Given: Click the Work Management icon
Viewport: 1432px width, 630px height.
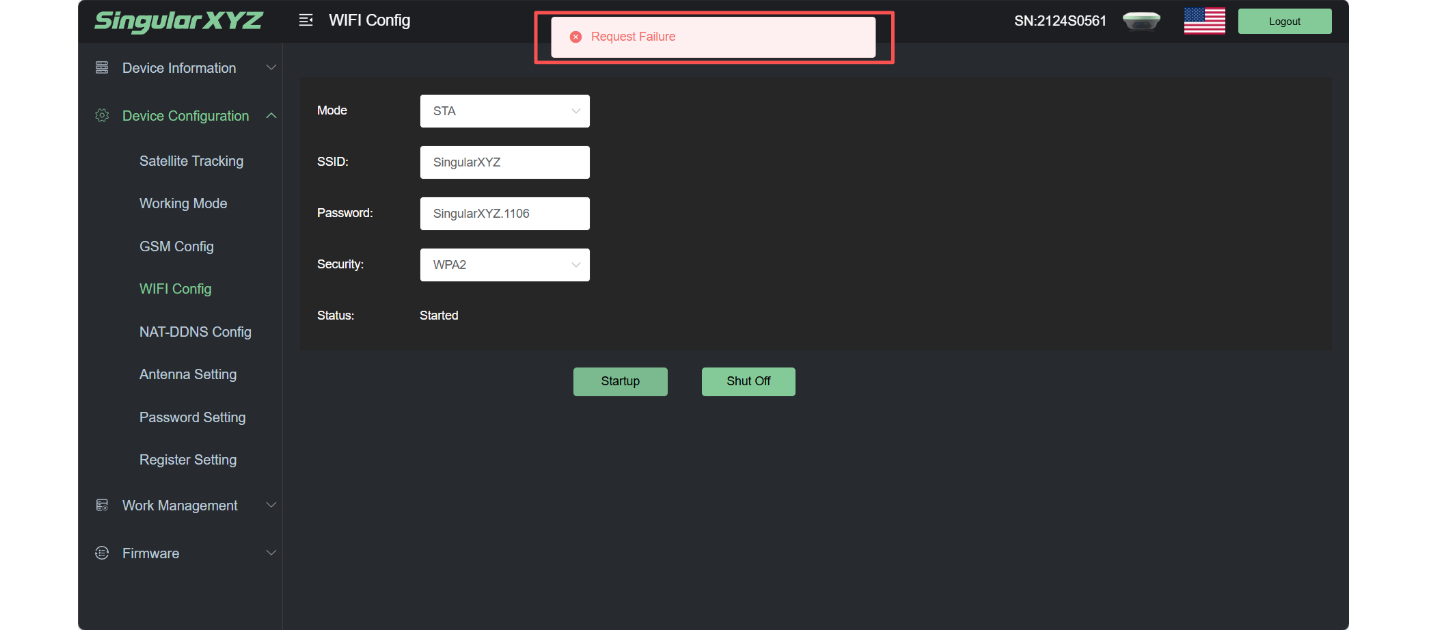Looking at the screenshot, I should (x=101, y=505).
